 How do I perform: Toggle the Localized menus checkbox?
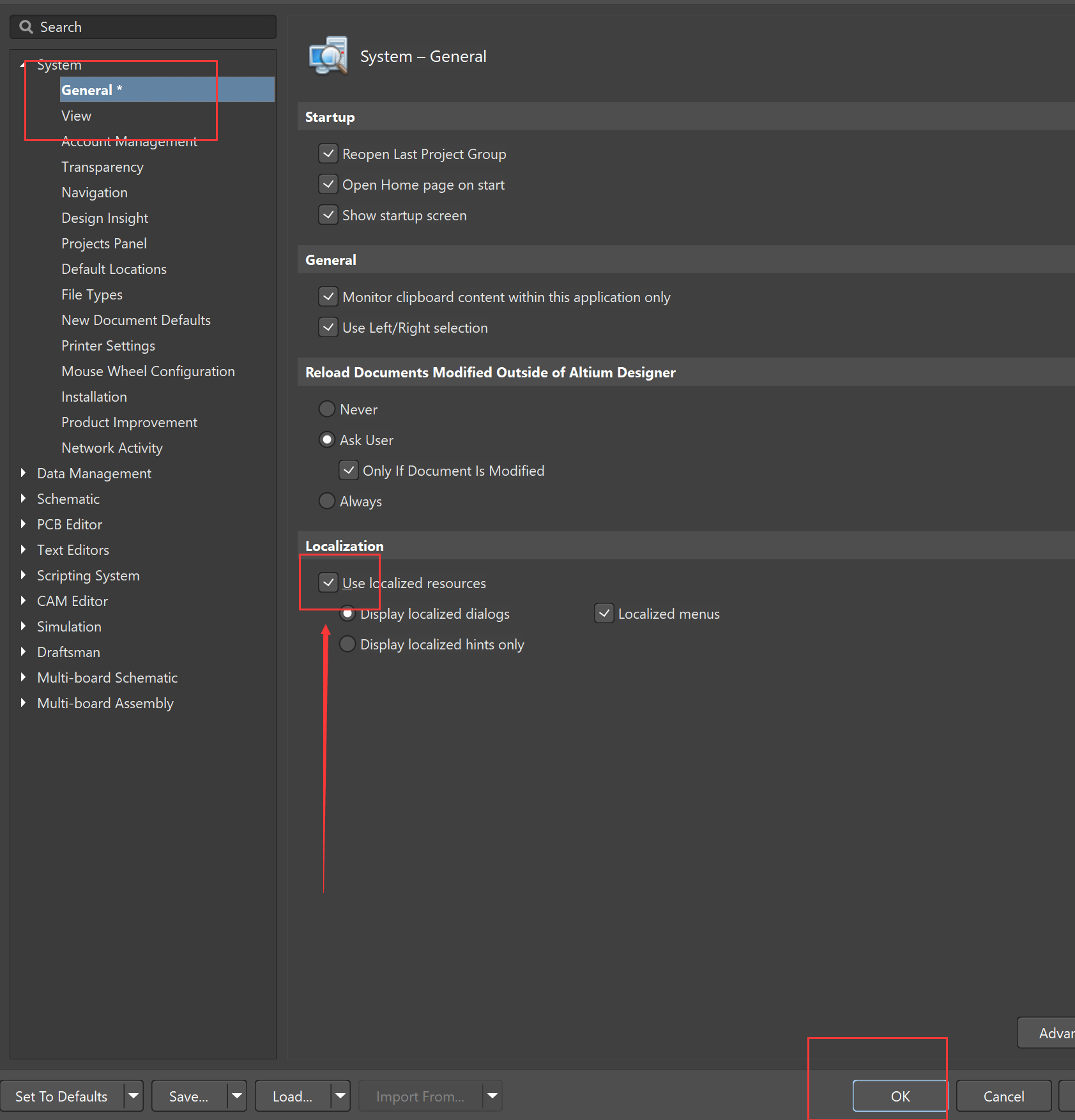click(x=604, y=614)
